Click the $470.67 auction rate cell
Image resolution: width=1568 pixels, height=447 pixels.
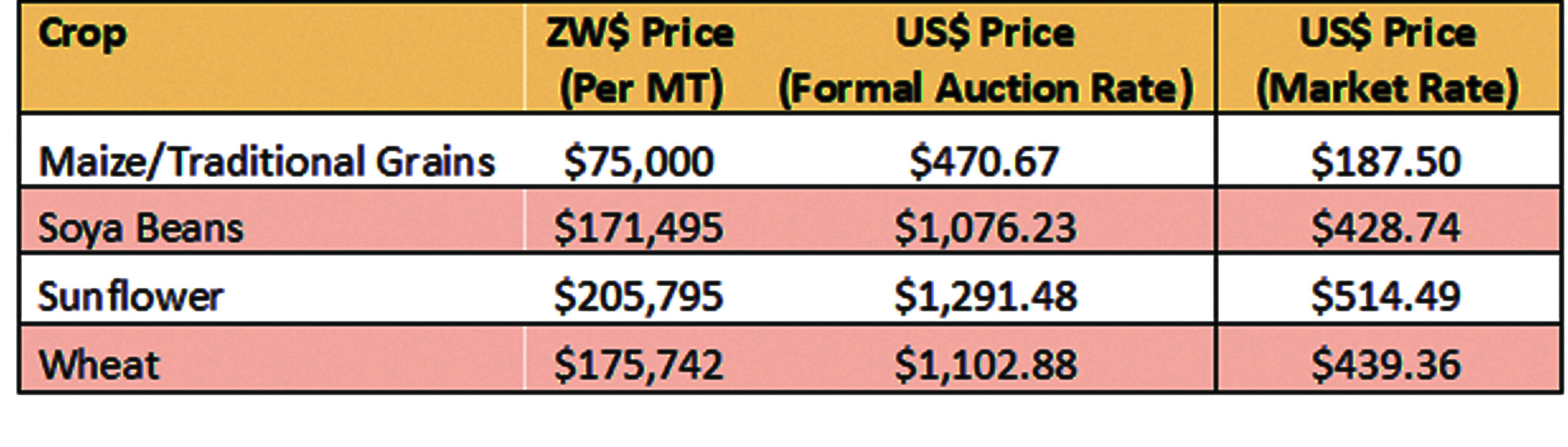point(984,162)
